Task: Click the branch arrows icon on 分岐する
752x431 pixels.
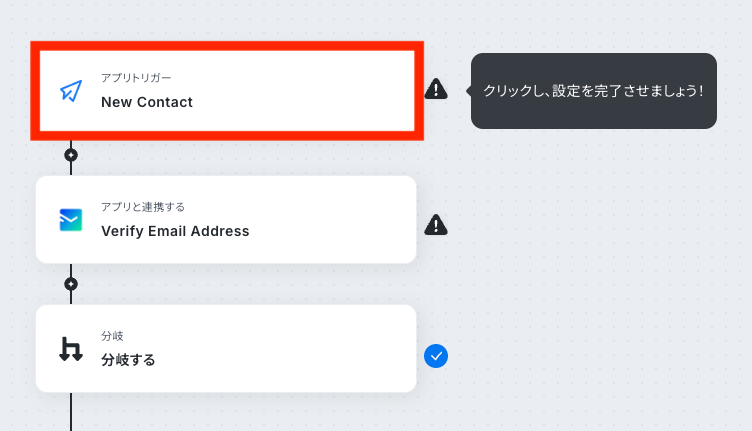Action: pos(70,349)
